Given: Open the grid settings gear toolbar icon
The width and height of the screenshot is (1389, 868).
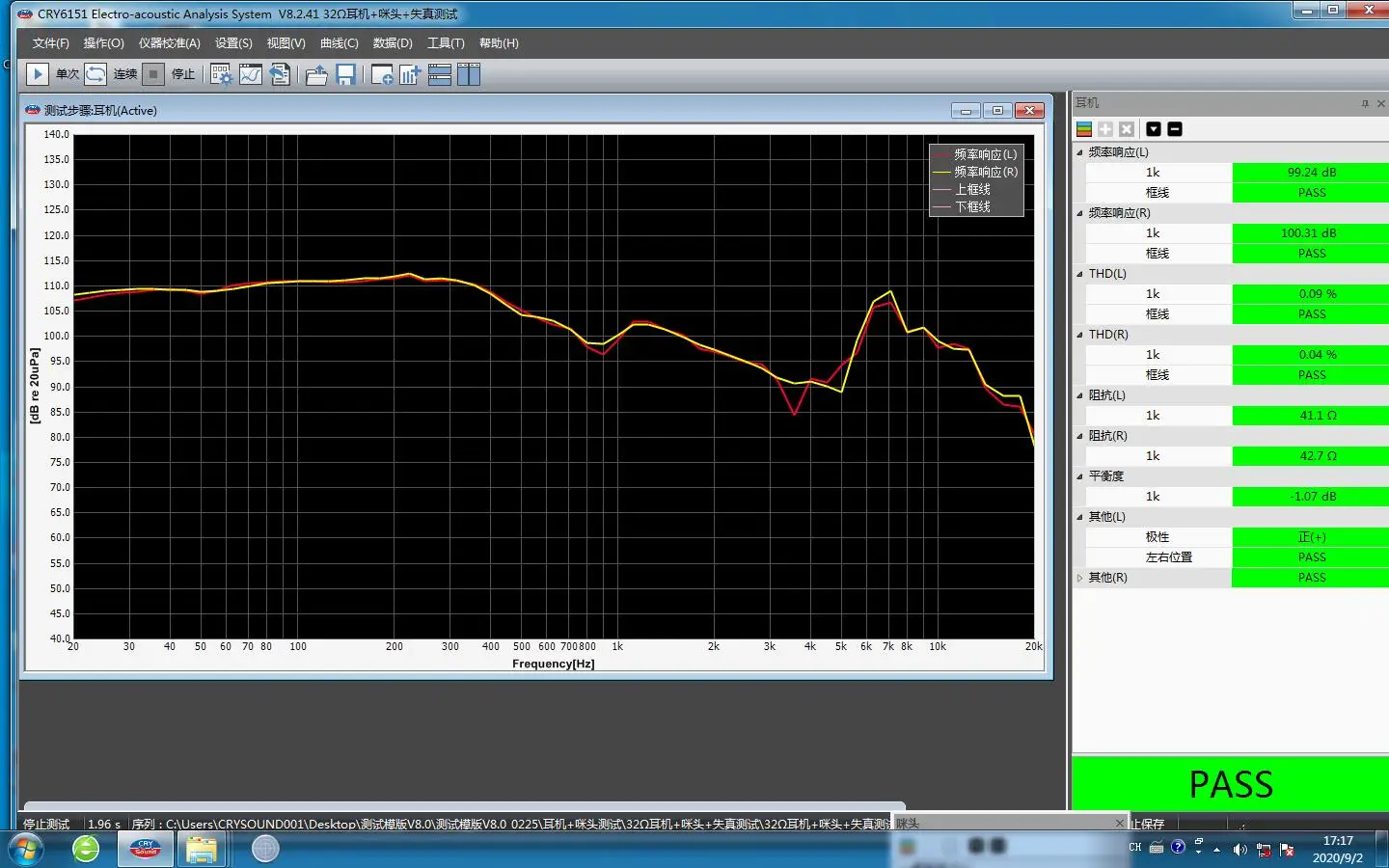Looking at the screenshot, I should click(221, 74).
